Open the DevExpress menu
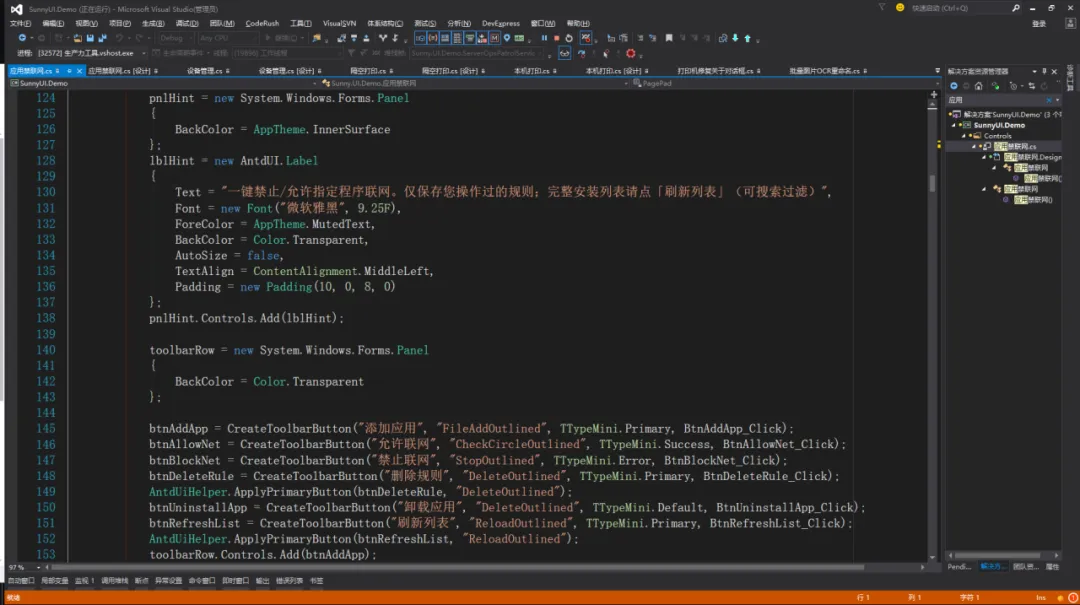 tap(501, 23)
